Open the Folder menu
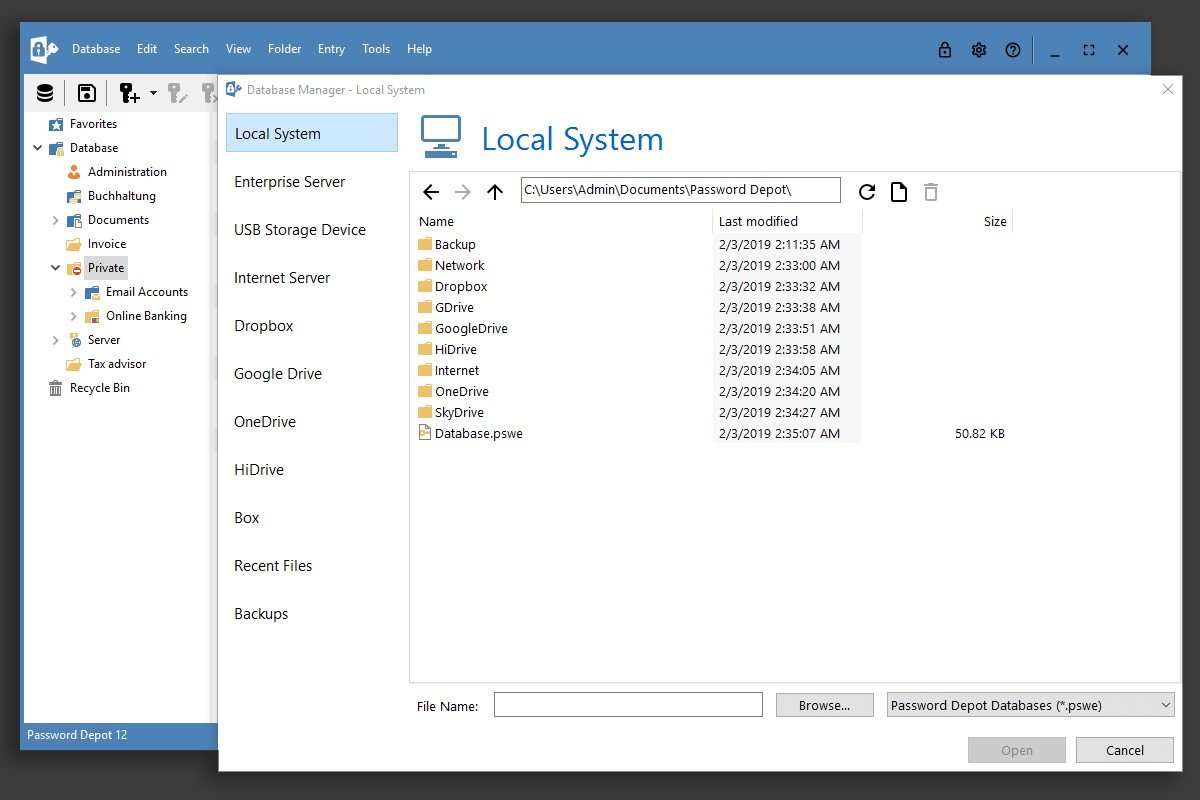Image resolution: width=1200 pixels, height=800 pixels. click(285, 49)
